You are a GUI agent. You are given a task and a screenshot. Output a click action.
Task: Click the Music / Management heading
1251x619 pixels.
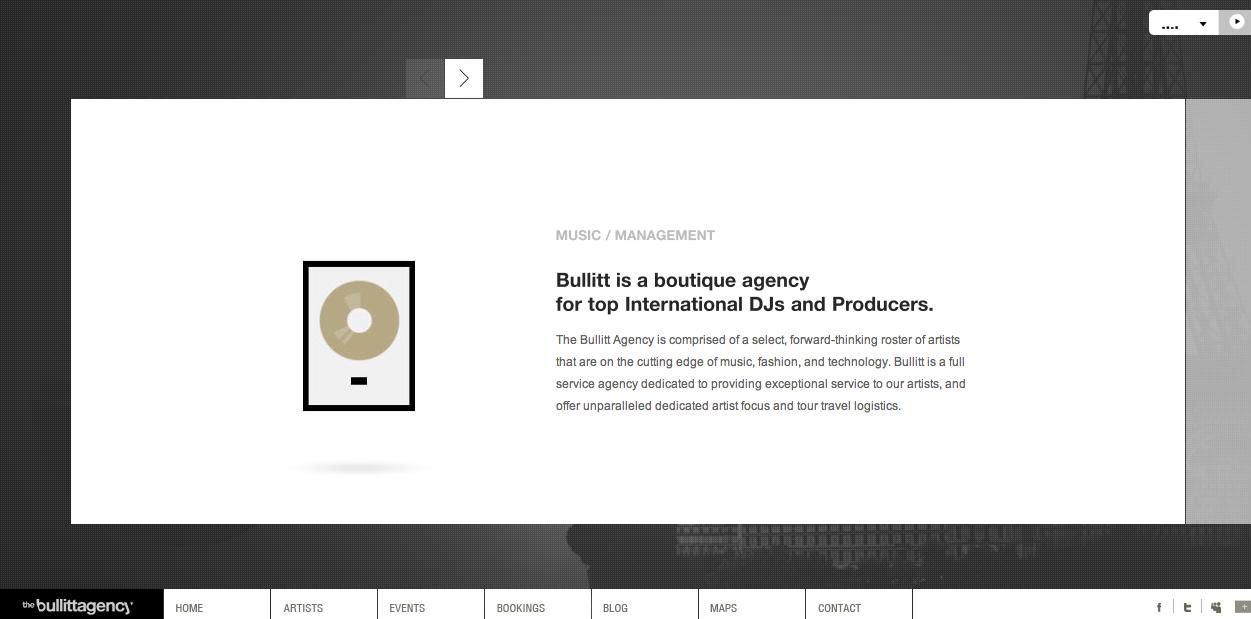[635, 236]
